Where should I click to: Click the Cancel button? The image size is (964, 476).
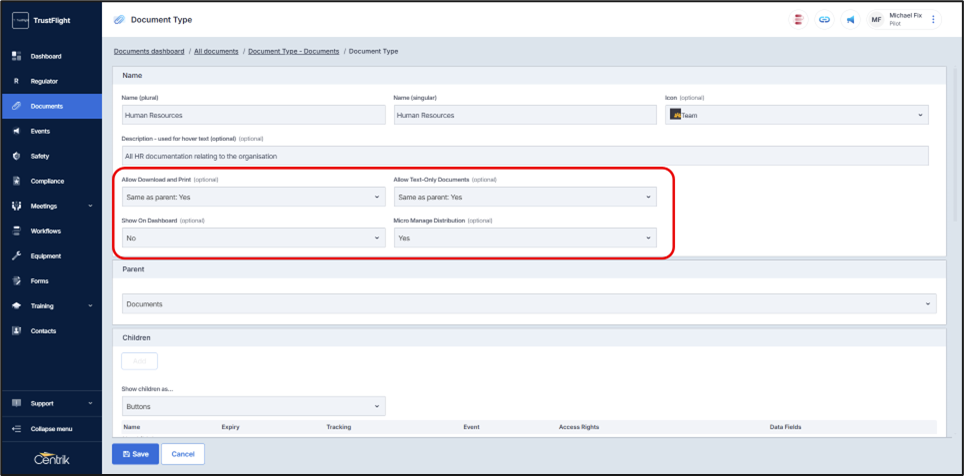pyautogui.click(x=183, y=454)
